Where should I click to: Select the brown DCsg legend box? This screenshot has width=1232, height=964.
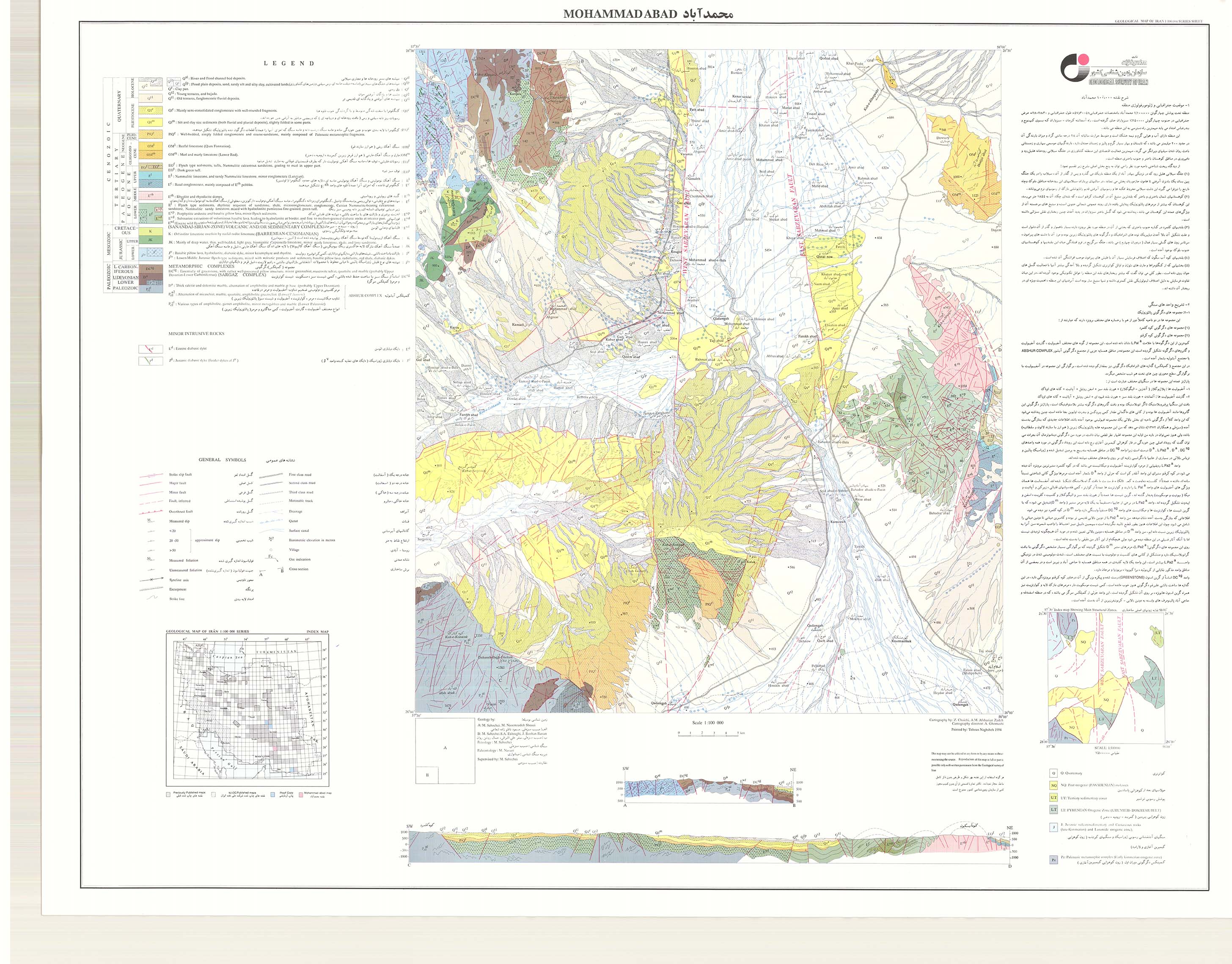click(x=150, y=269)
